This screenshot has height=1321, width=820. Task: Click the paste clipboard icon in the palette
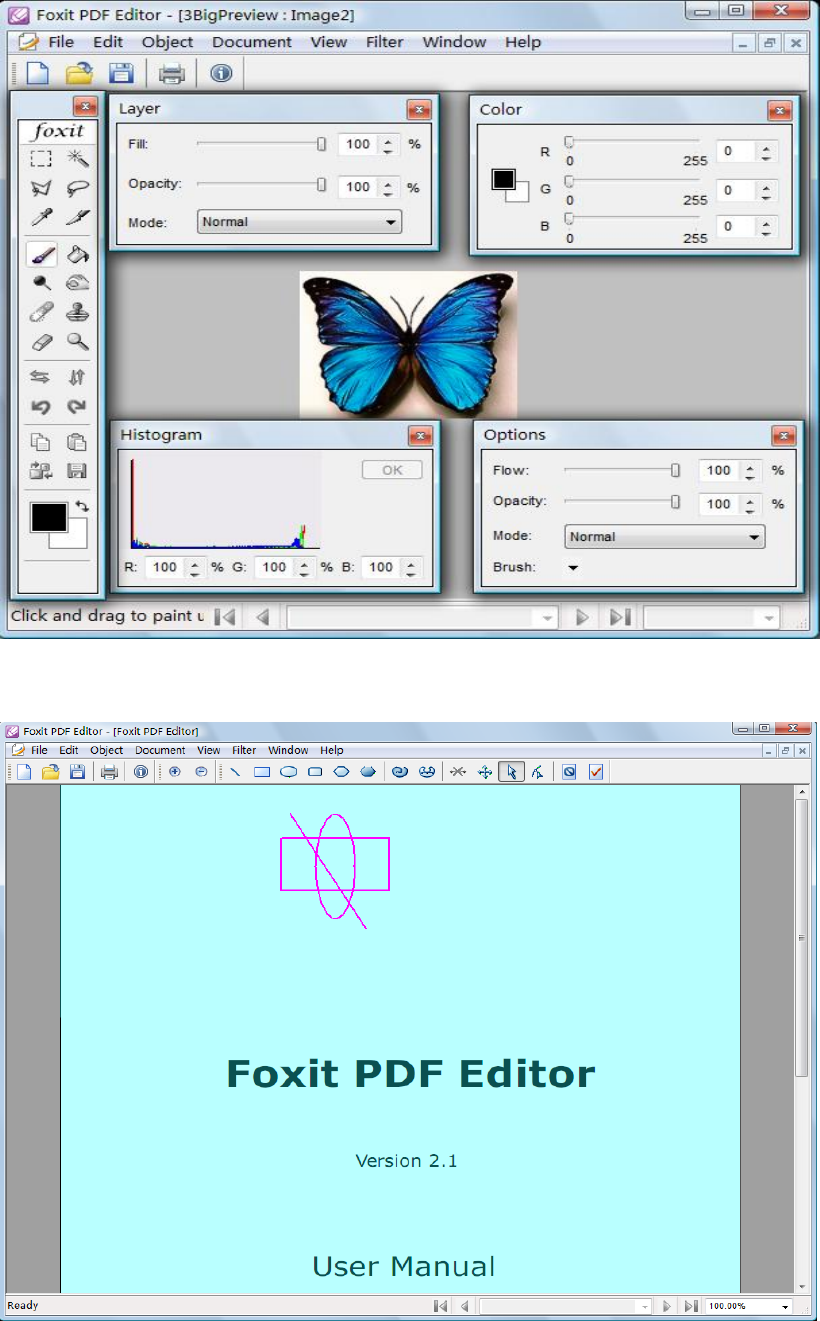[x=77, y=442]
